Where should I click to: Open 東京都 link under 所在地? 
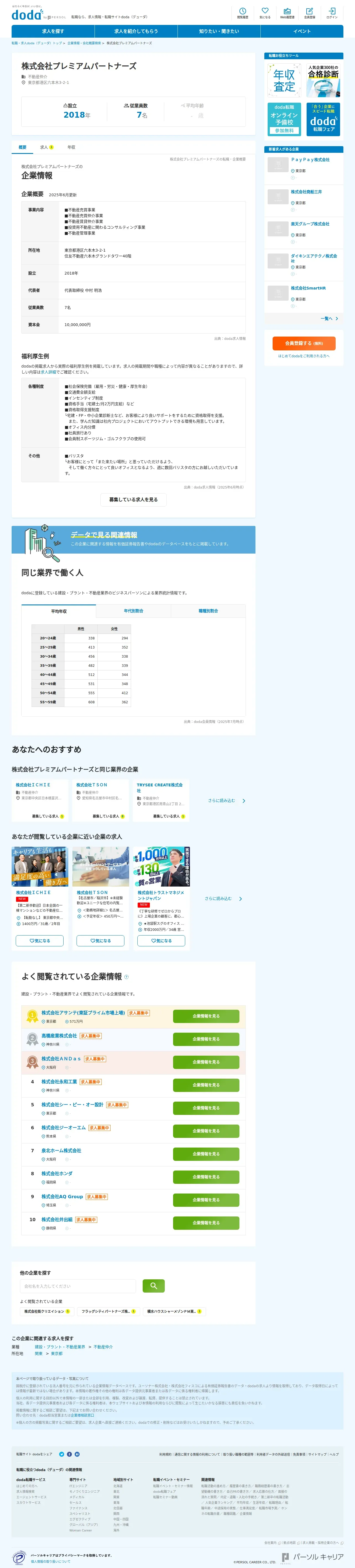[56, 1353]
